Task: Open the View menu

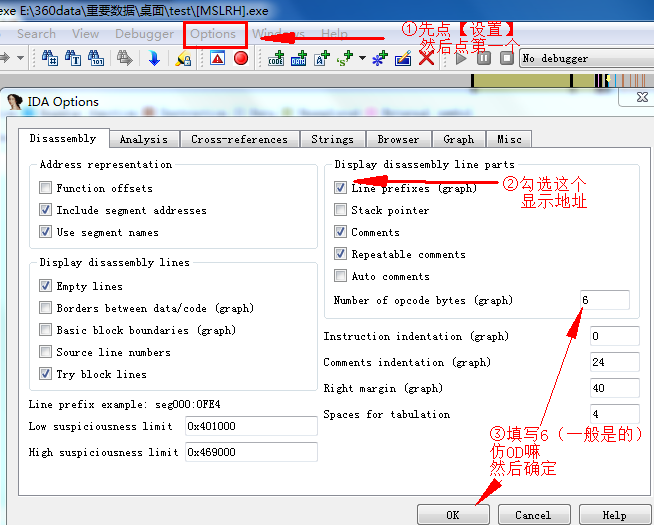Action: pyautogui.click(x=86, y=34)
